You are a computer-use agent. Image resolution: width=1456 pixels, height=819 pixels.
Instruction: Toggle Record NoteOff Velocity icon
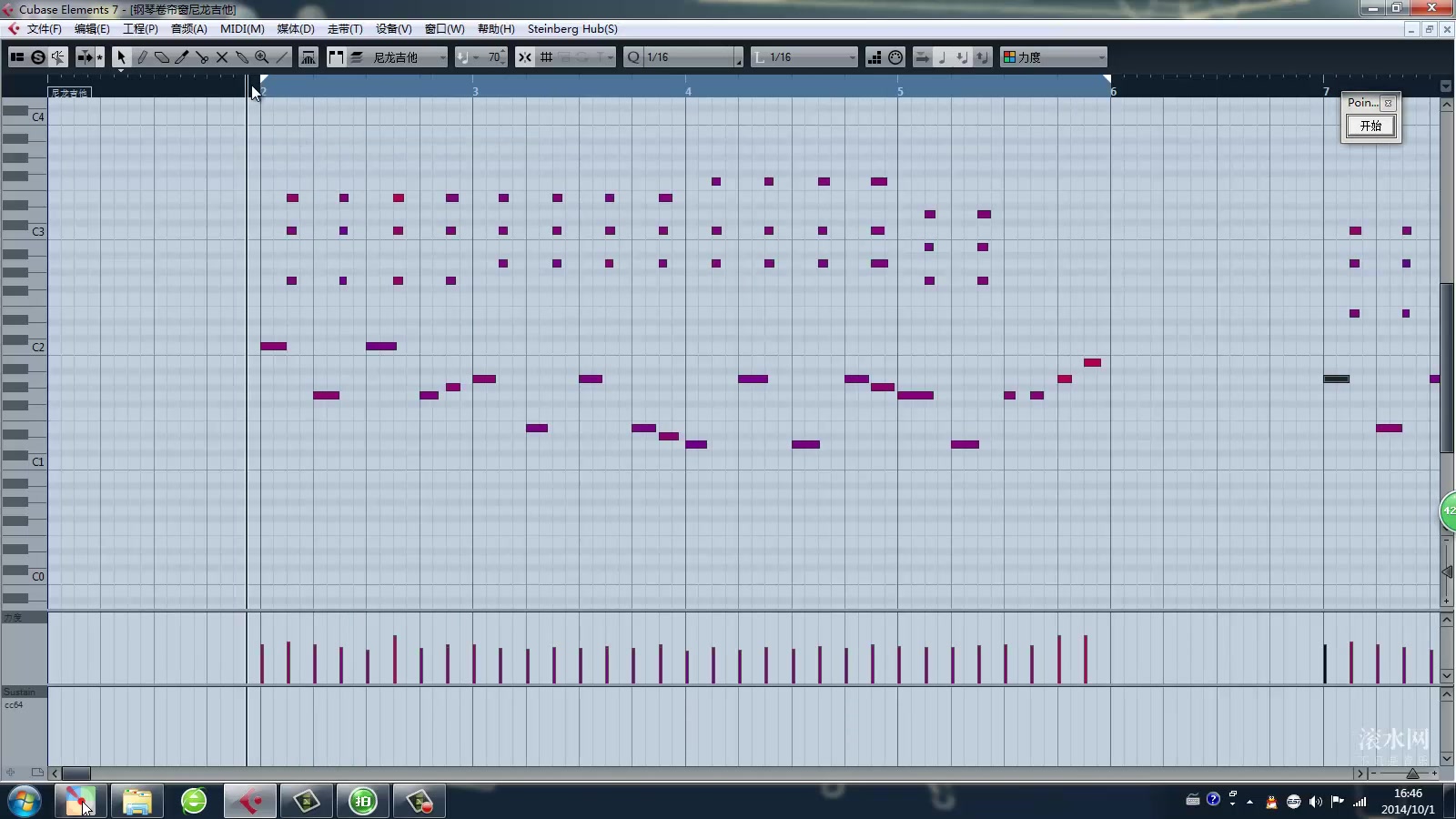point(982,57)
